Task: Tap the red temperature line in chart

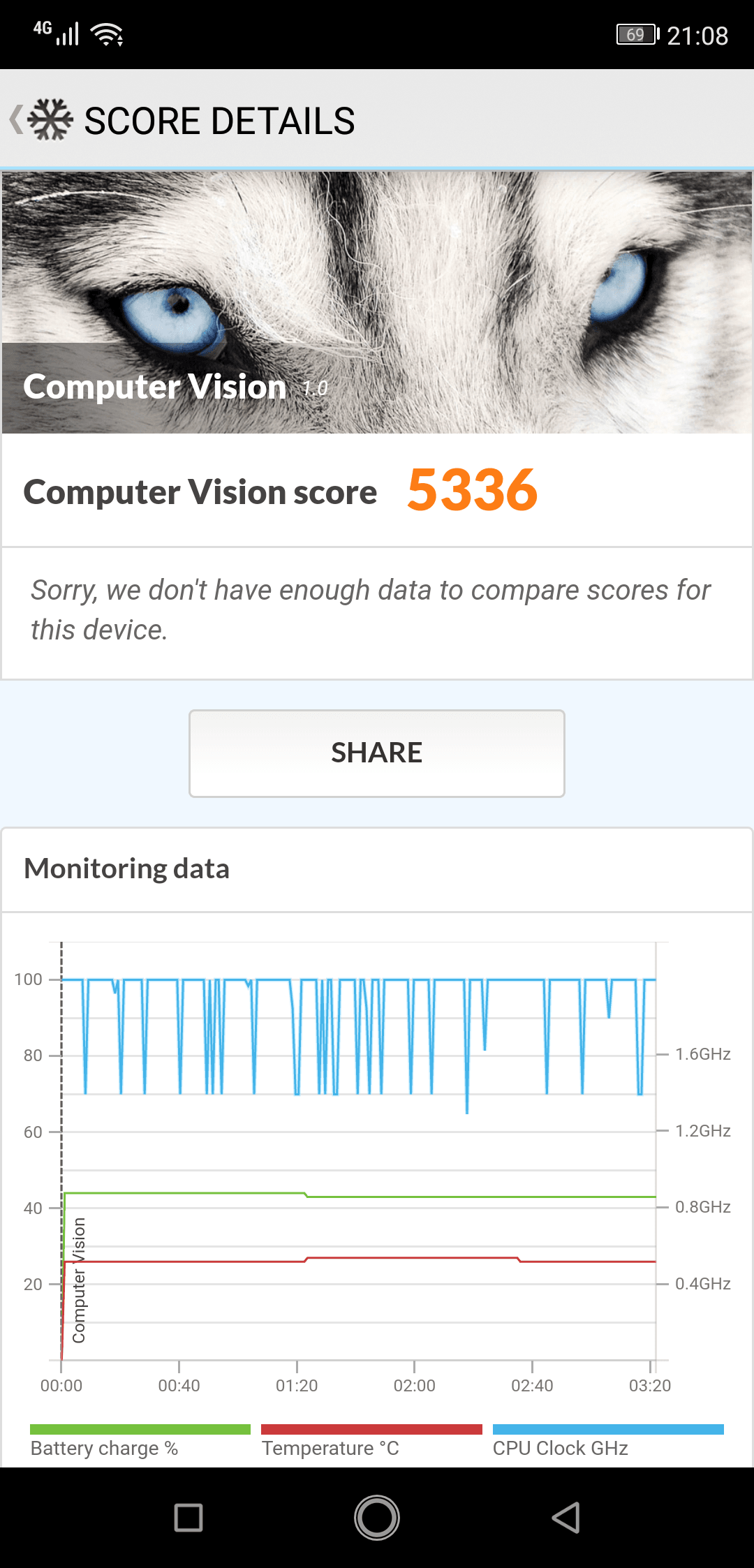Action: [412, 1258]
